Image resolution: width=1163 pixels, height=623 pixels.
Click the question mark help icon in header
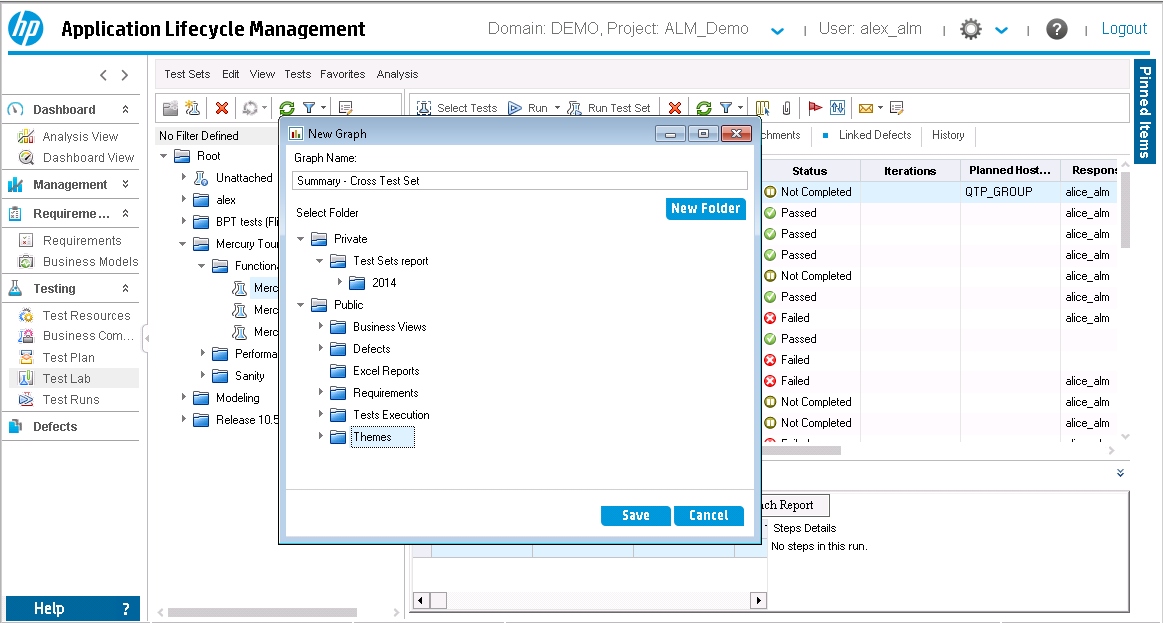(1056, 29)
